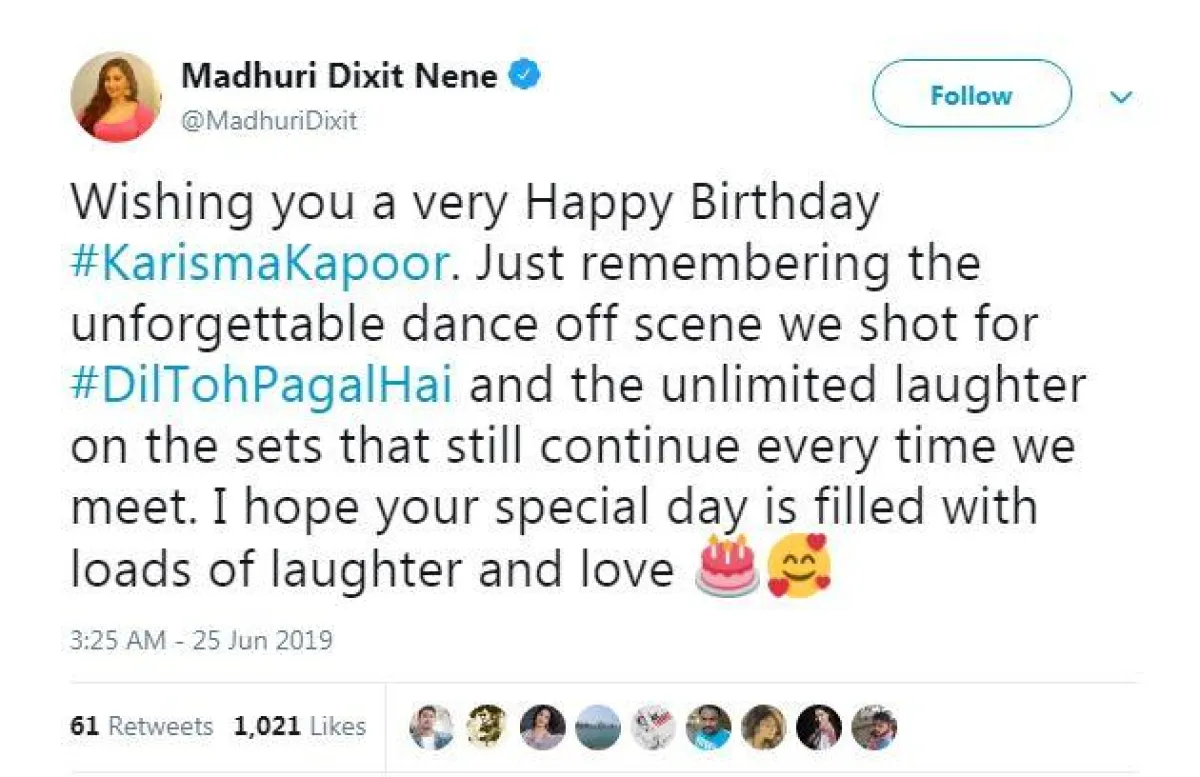Click the birthday cake emoji
The height and width of the screenshot is (777, 1200).
(726, 567)
